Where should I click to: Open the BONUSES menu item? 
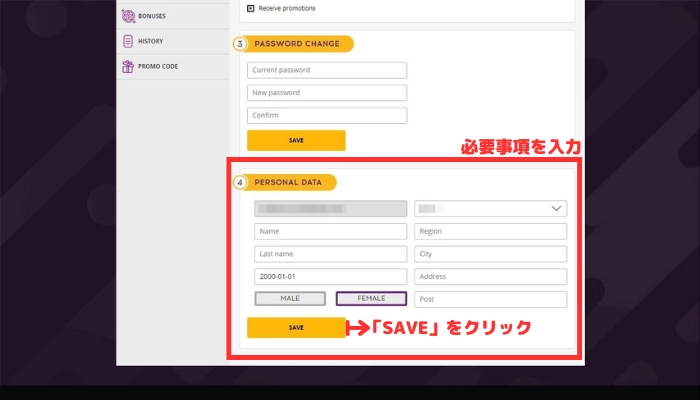click(x=173, y=16)
